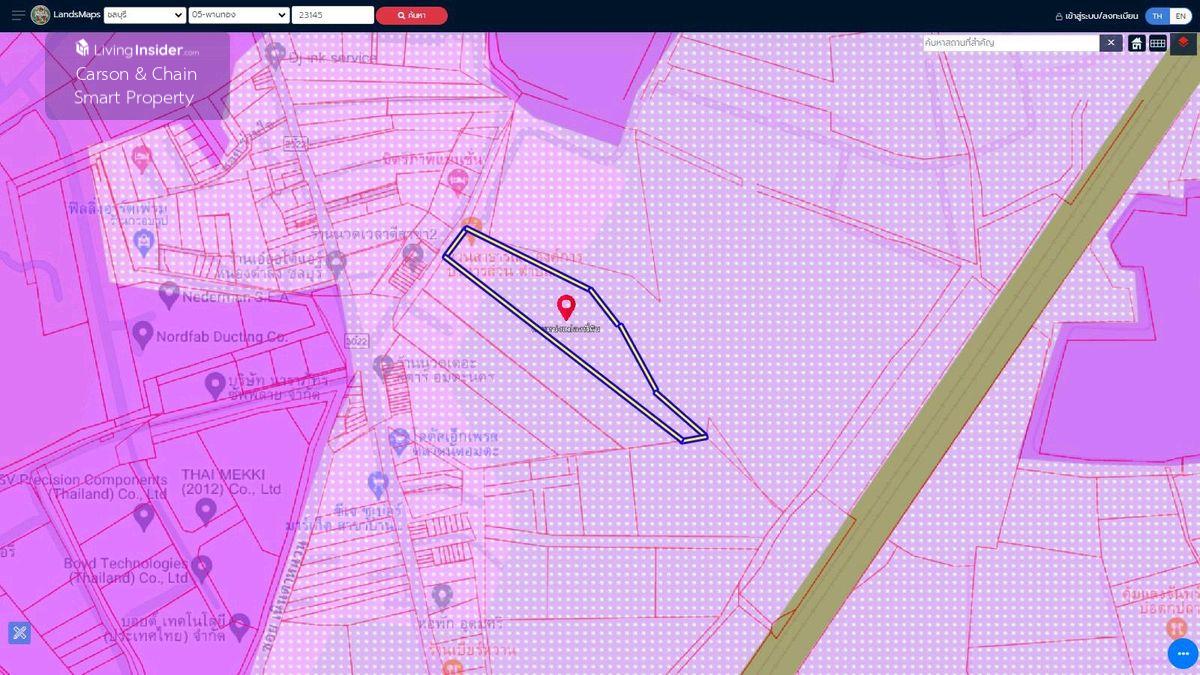Click the grid table icon
Image resolution: width=1200 pixels, height=675 pixels.
pos(1157,43)
